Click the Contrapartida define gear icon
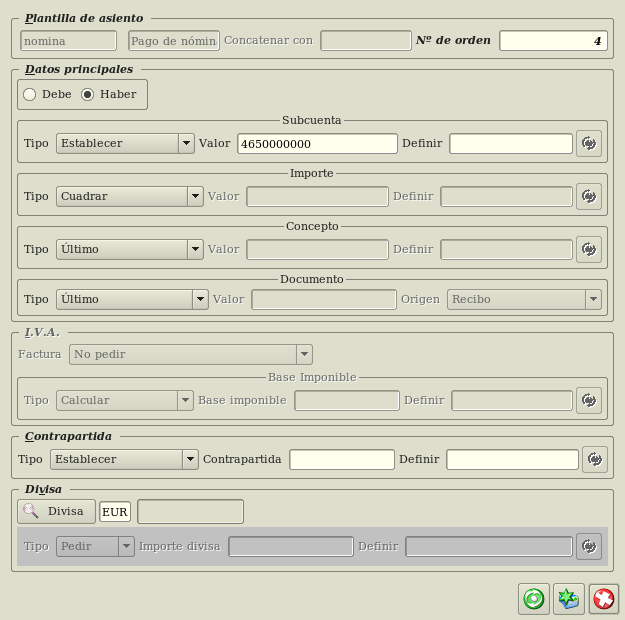This screenshot has height=620, width=625. [595, 459]
